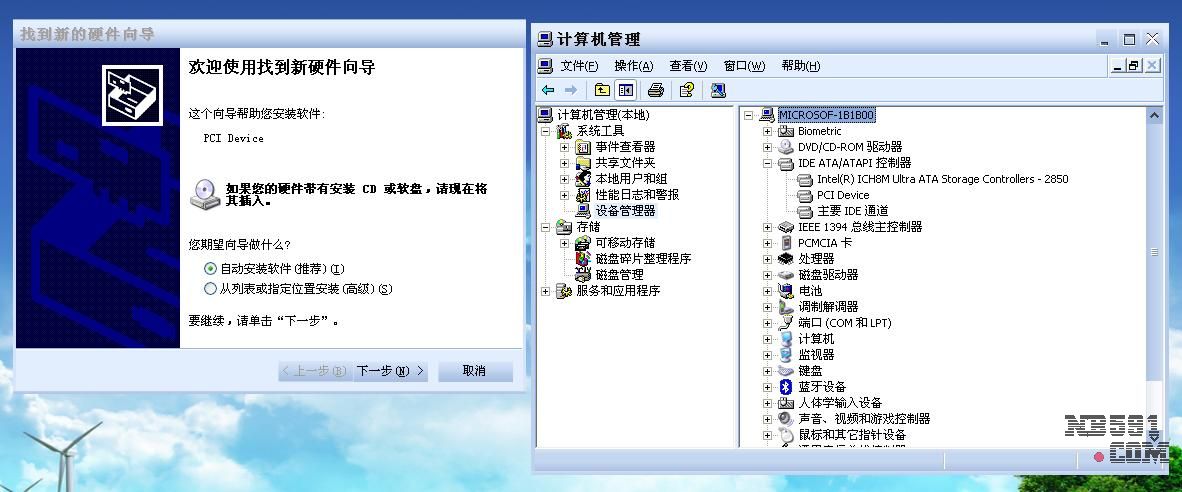Image resolution: width=1182 pixels, height=492 pixels.
Task: Open the 文件(F) menu
Action: coord(579,66)
